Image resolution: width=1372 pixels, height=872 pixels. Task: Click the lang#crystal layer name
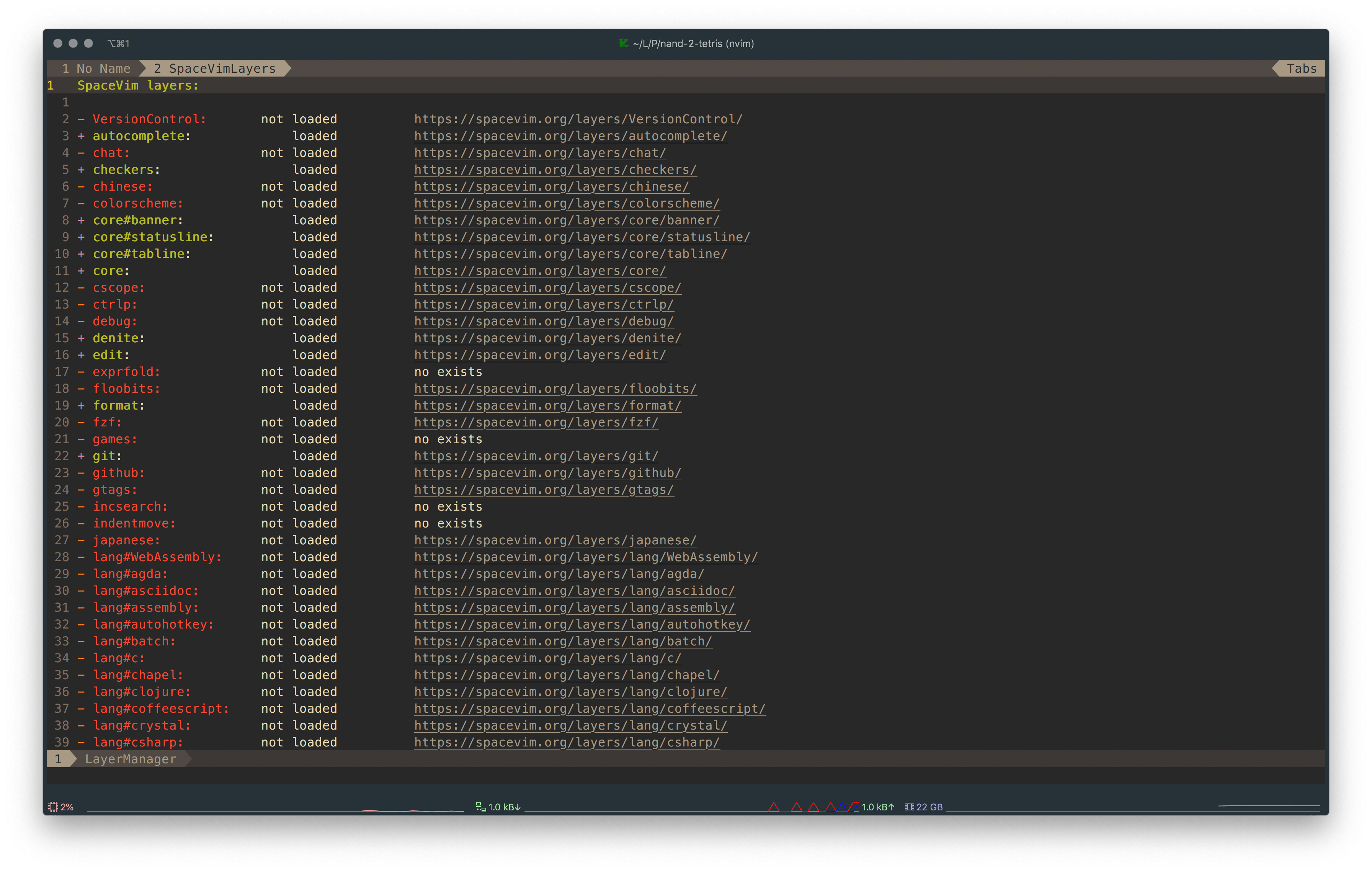pyautogui.click(x=142, y=725)
